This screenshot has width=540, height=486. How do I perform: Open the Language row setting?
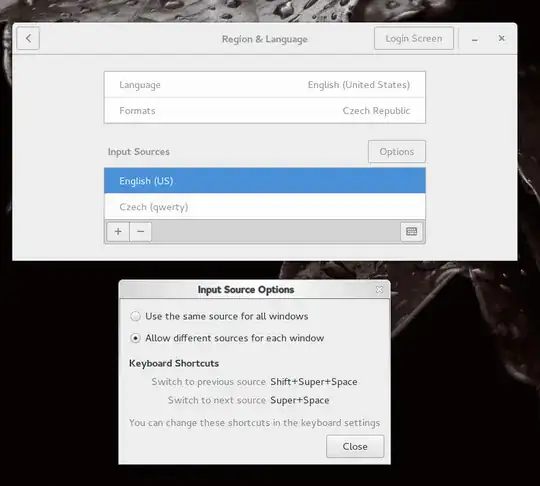pyautogui.click(x=265, y=85)
